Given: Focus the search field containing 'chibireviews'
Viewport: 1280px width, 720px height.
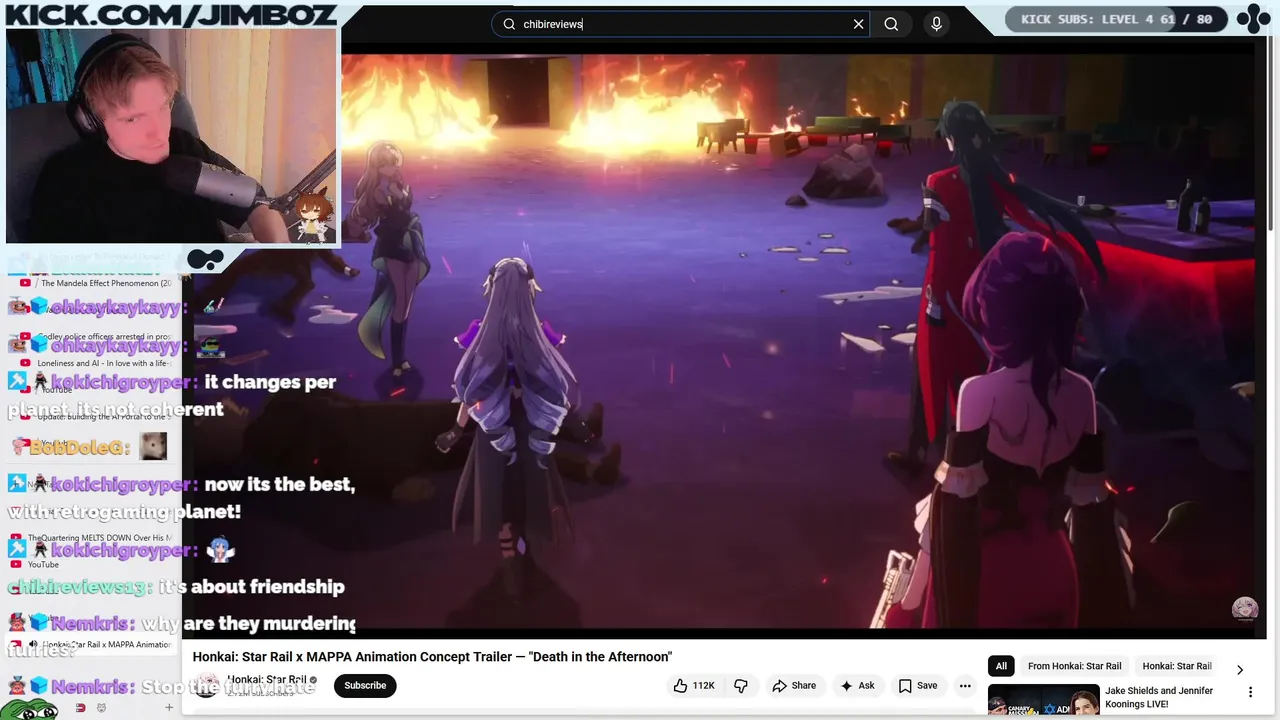Looking at the screenshot, I should click(x=680, y=24).
